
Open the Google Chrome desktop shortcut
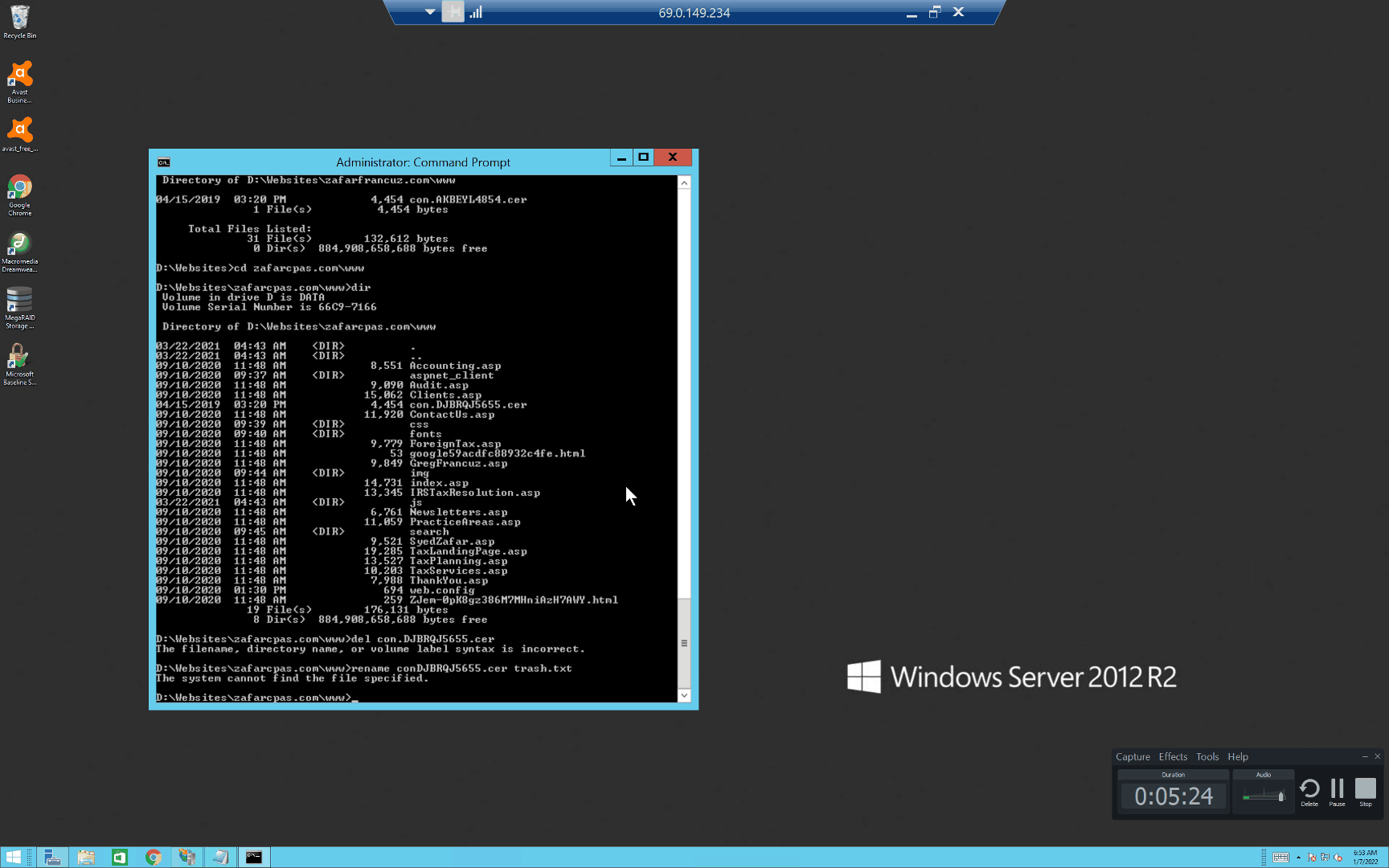click(19, 194)
